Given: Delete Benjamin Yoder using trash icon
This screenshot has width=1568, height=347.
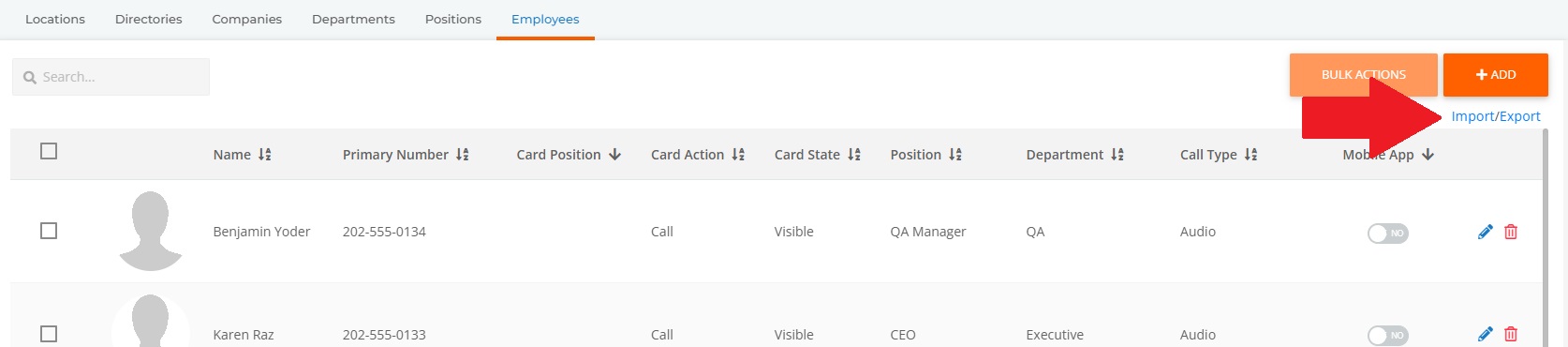Looking at the screenshot, I should [1511, 232].
